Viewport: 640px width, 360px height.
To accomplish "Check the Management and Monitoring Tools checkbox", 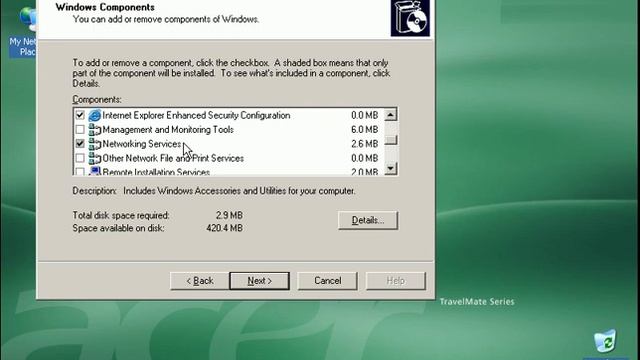I will [x=80, y=129].
